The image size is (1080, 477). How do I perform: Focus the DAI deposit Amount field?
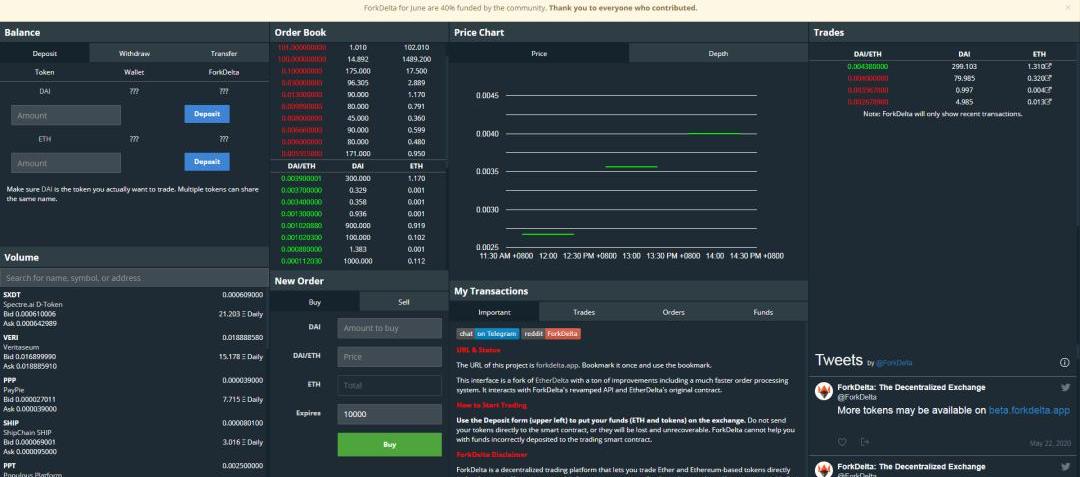click(66, 115)
